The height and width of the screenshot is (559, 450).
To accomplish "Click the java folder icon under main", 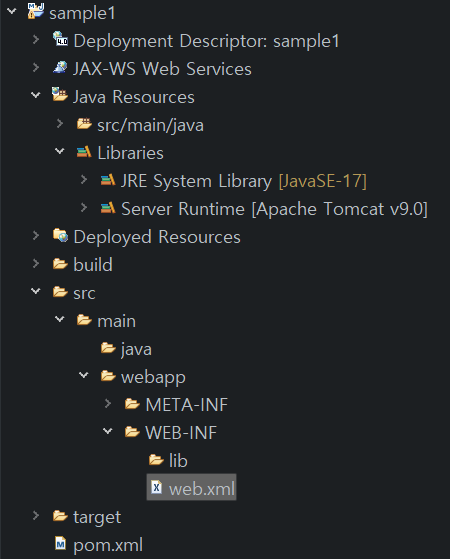I will [108, 348].
